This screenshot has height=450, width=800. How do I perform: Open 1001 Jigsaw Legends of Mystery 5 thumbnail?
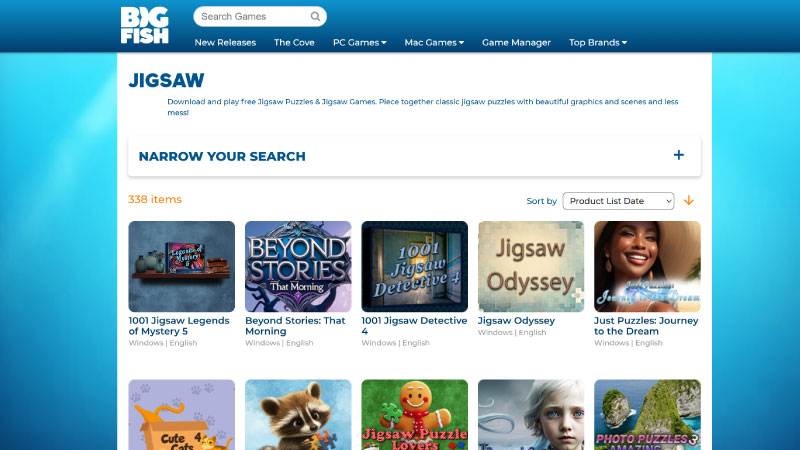[x=182, y=266]
